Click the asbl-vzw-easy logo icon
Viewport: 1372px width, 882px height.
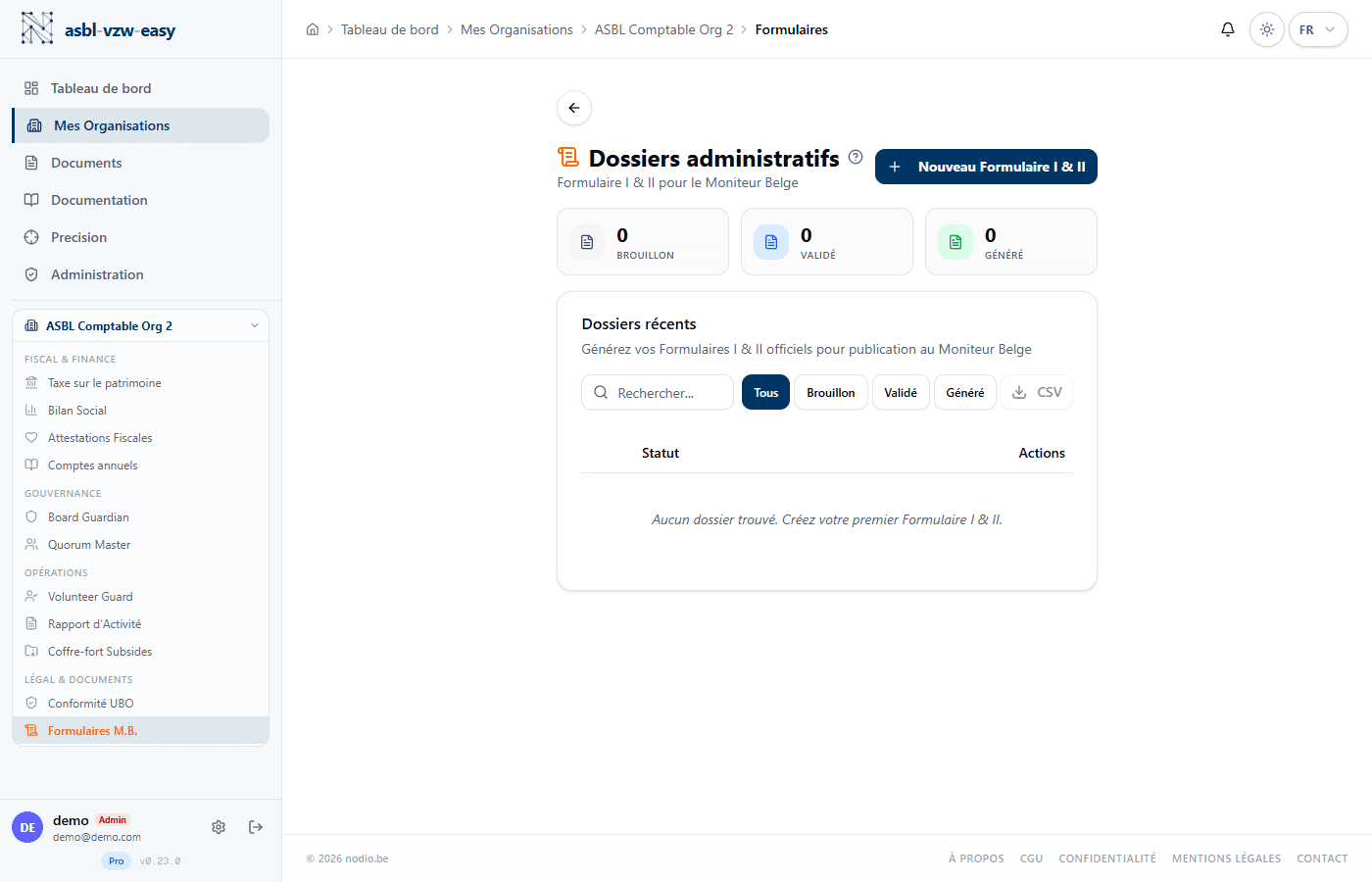[x=37, y=28]
